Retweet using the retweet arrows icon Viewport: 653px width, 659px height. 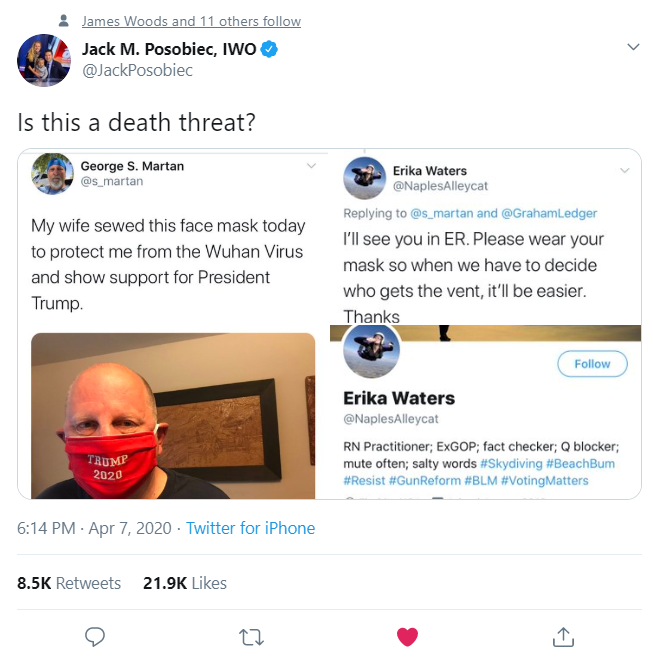click(251, 637)
